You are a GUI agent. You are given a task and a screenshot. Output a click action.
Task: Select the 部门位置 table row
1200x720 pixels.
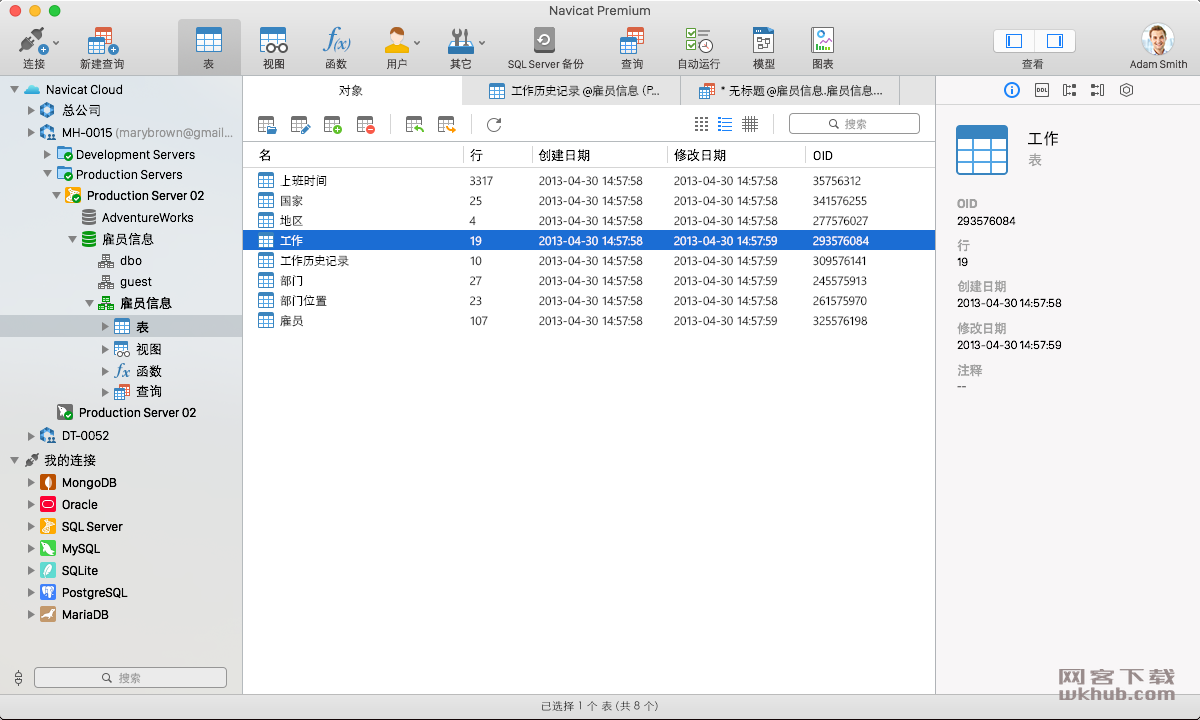coord(589,301)
